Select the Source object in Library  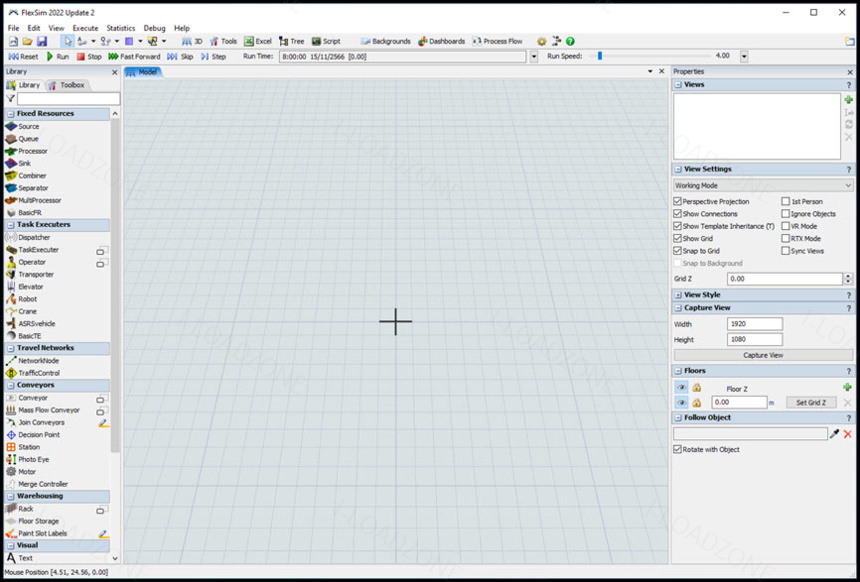[29, 126]
